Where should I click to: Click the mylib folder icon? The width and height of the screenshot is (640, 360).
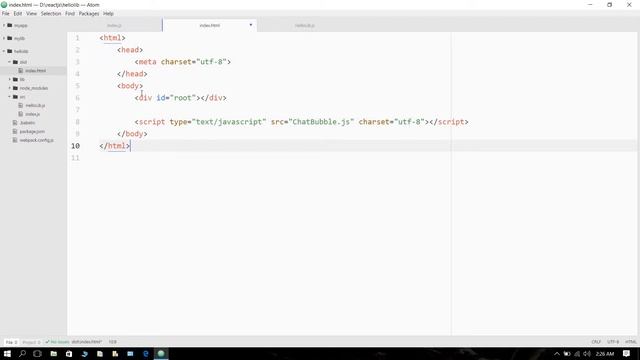[10, 38]
